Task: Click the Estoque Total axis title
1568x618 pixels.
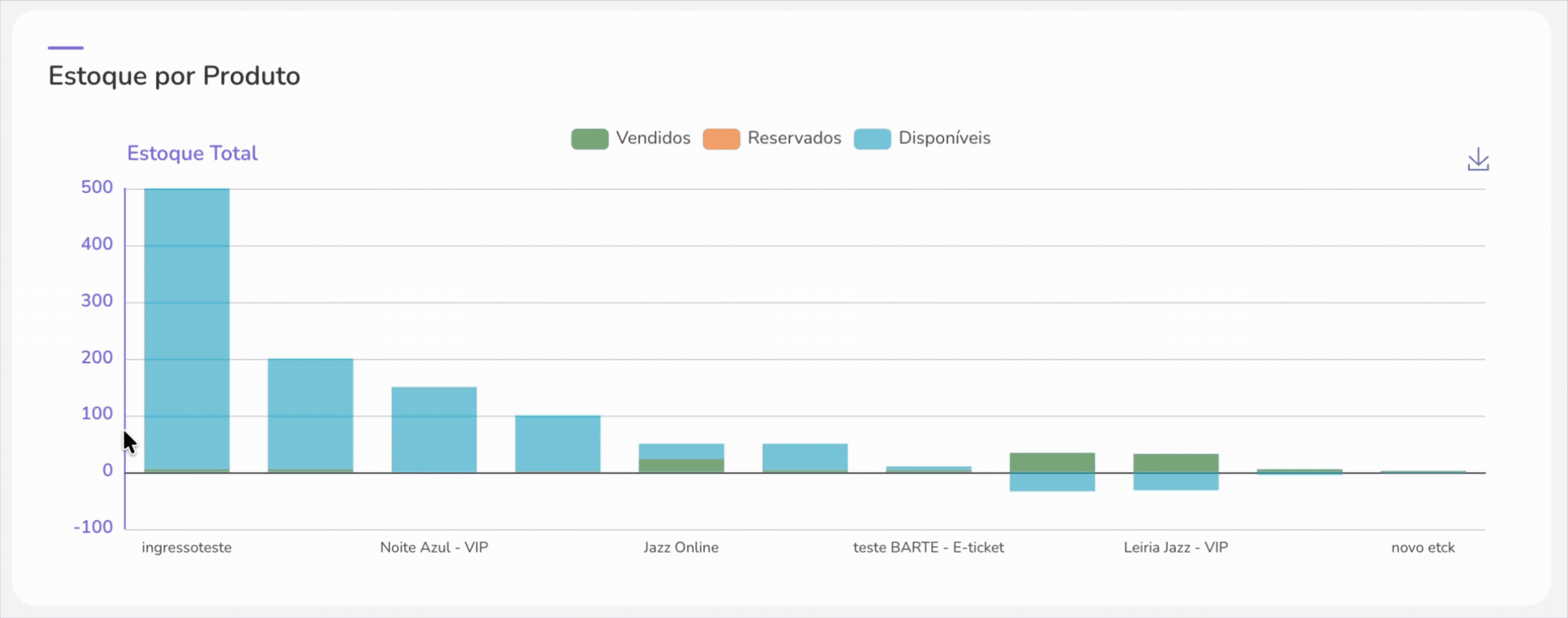Action: pyautogui.click(x=192, y=153)
